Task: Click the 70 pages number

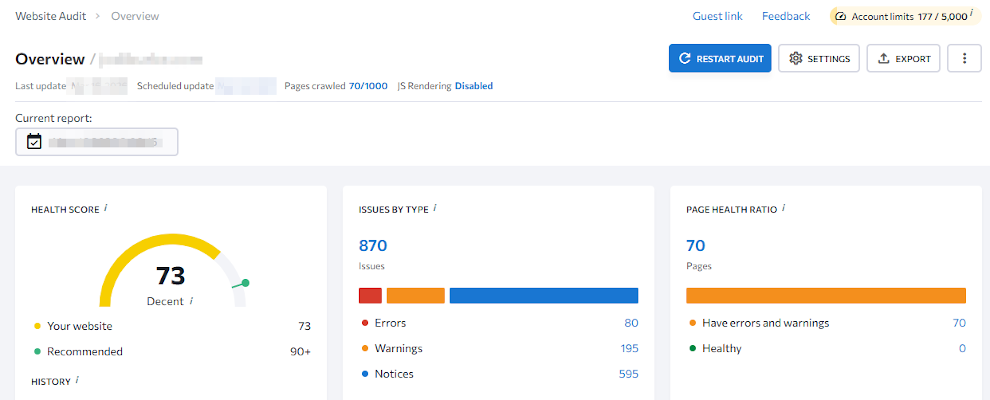Action: point(696,245)
